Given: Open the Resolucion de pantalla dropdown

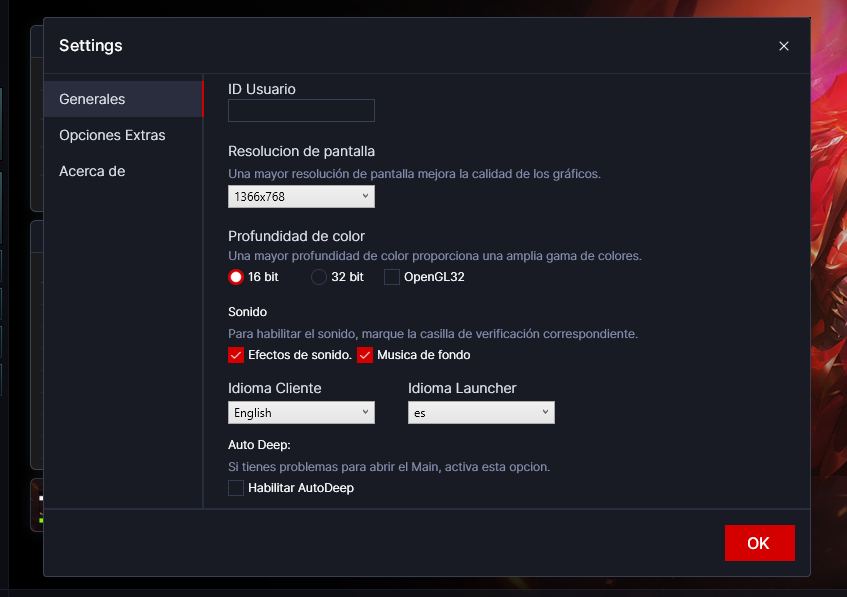Looking at the screenshot, I should coord(301,197).
